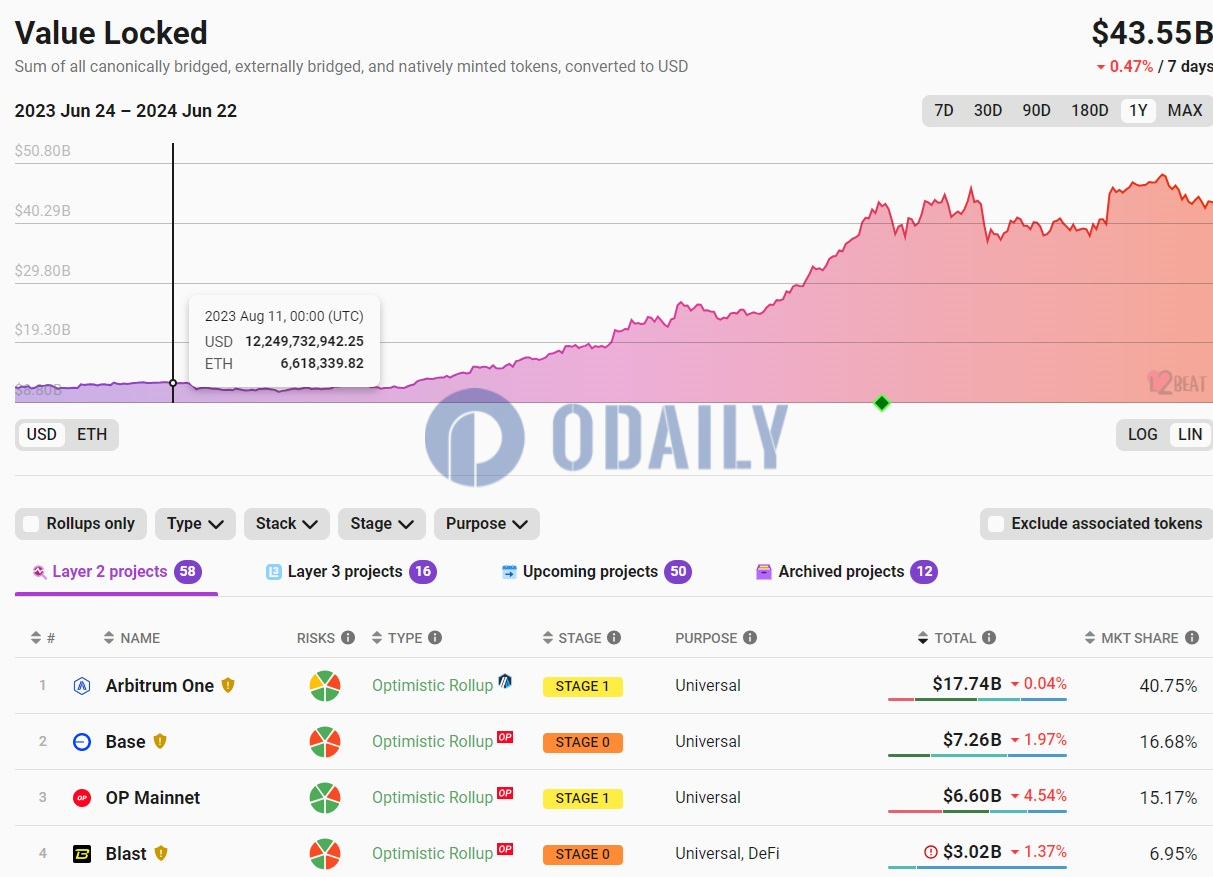Open OP Mainnet's risk pie icon
The image size is (1213, 877).
324,798
